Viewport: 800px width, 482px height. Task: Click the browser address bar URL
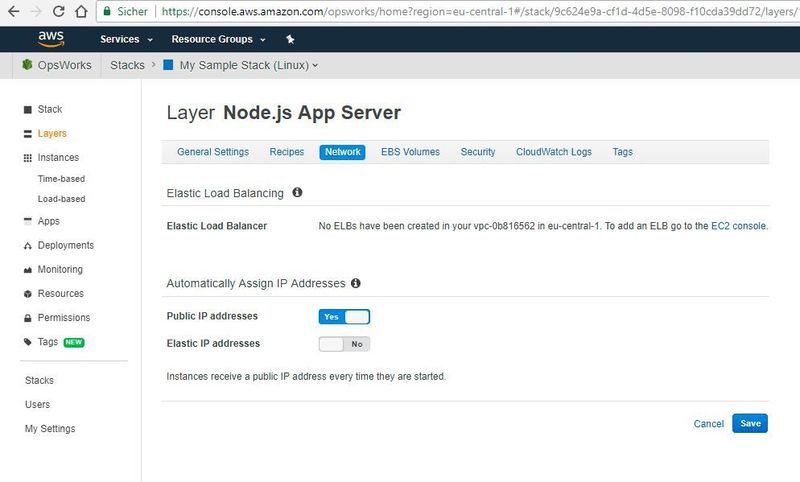pyautogui.click(x=480, y=11)
